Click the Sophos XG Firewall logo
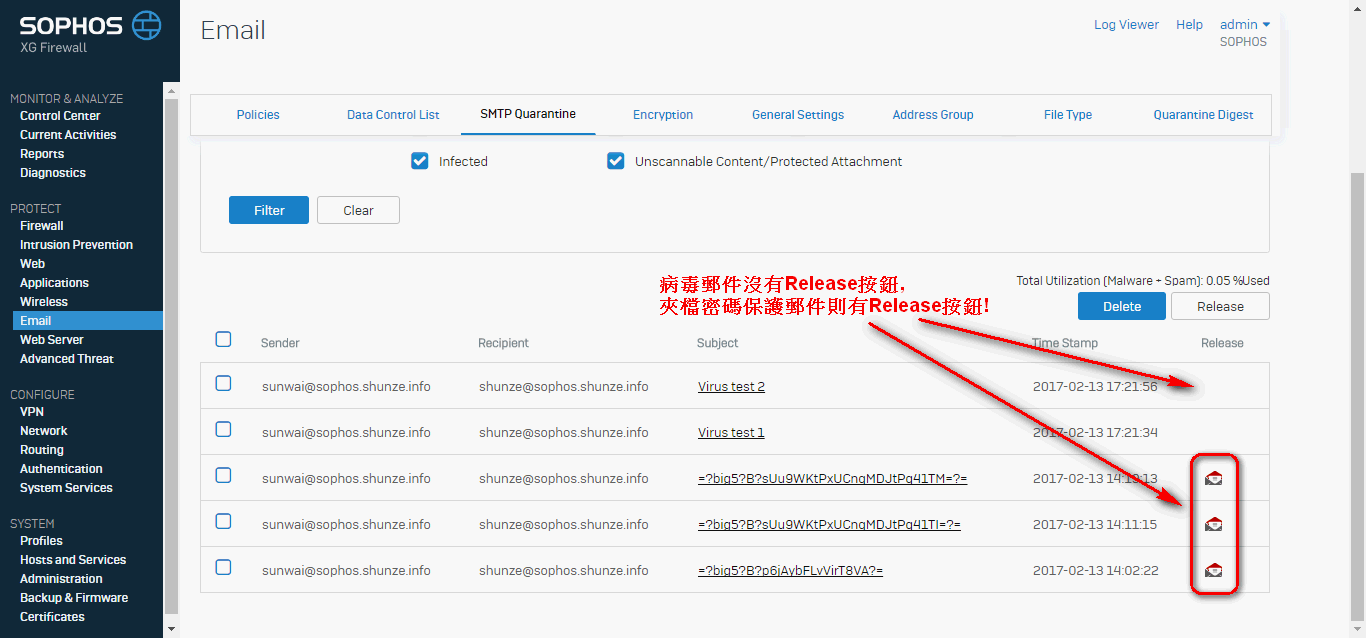Image resolution: width=1366 pixels, height=638 pixels. click(90, 32)
